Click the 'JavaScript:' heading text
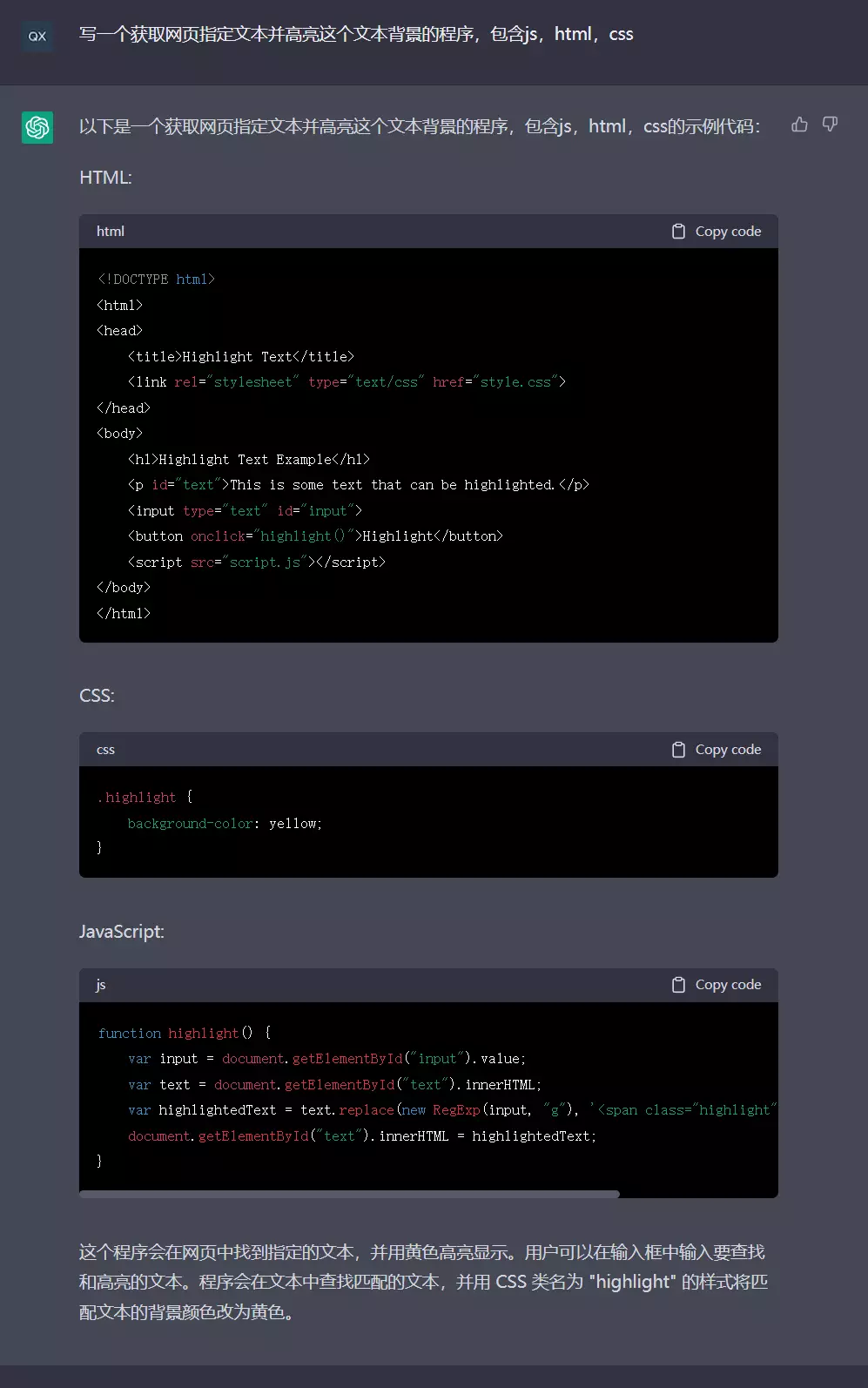The width and height of the screenshot is (868, 1388). (122, 932)
